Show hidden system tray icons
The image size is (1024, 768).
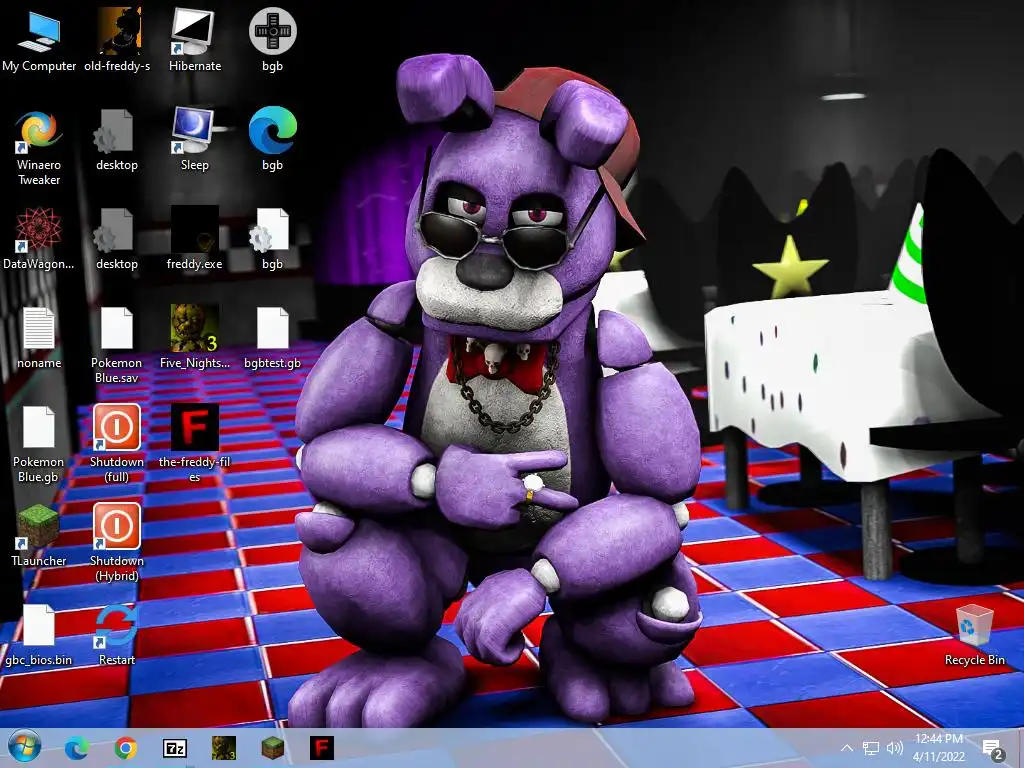846,748
